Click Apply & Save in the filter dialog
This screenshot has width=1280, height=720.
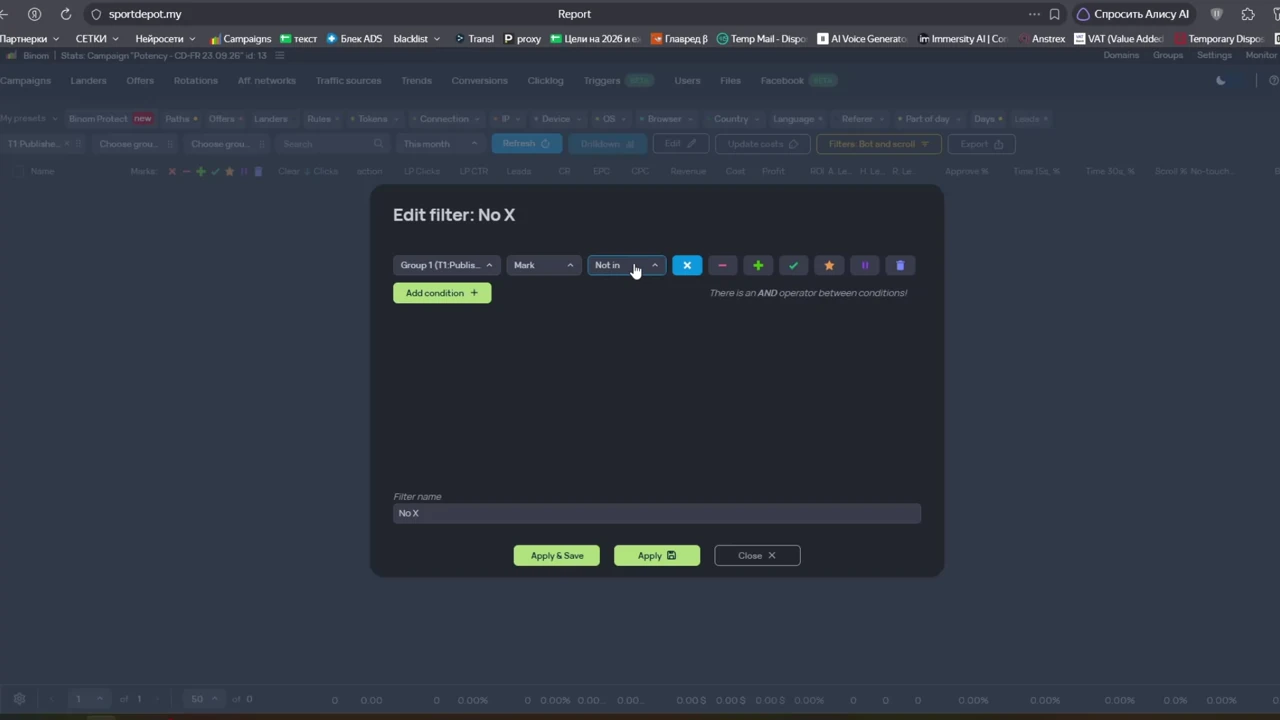click(x=557, y=556)
